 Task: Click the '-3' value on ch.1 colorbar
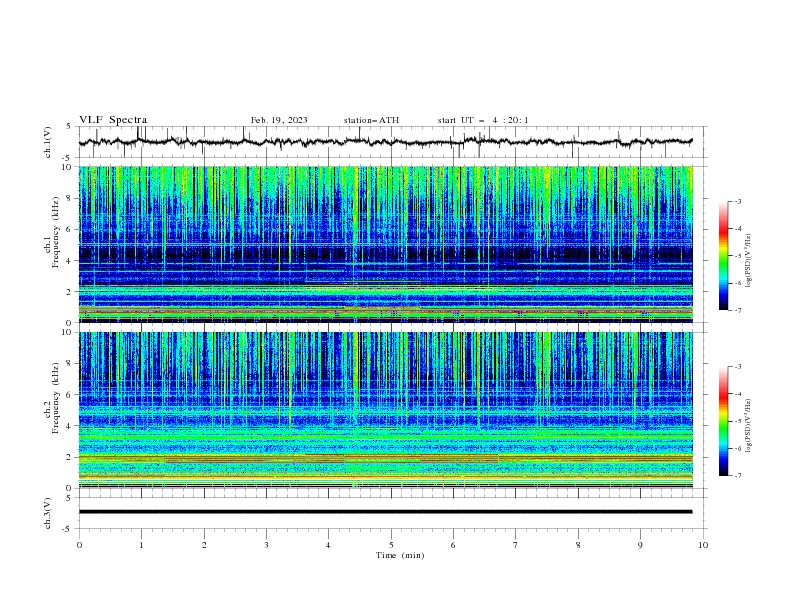click(x=737, y=201)
